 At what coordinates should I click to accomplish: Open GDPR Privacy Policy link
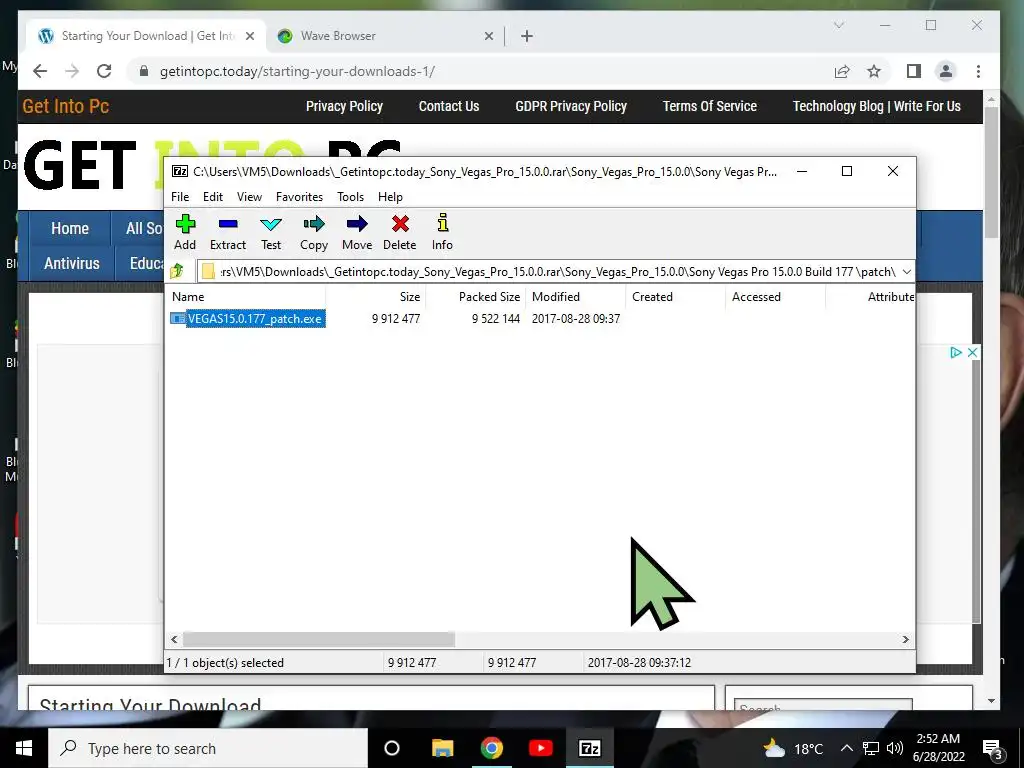point(571,106)
